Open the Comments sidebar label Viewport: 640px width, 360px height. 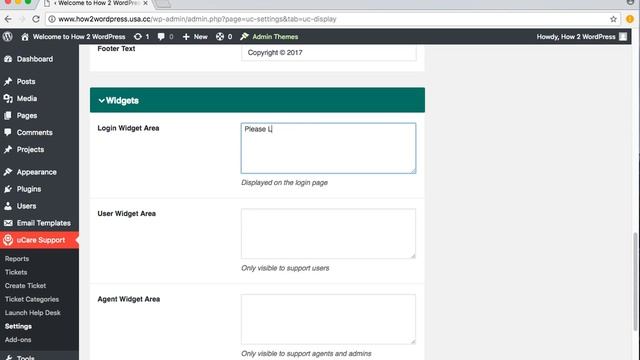coord(35,132)
